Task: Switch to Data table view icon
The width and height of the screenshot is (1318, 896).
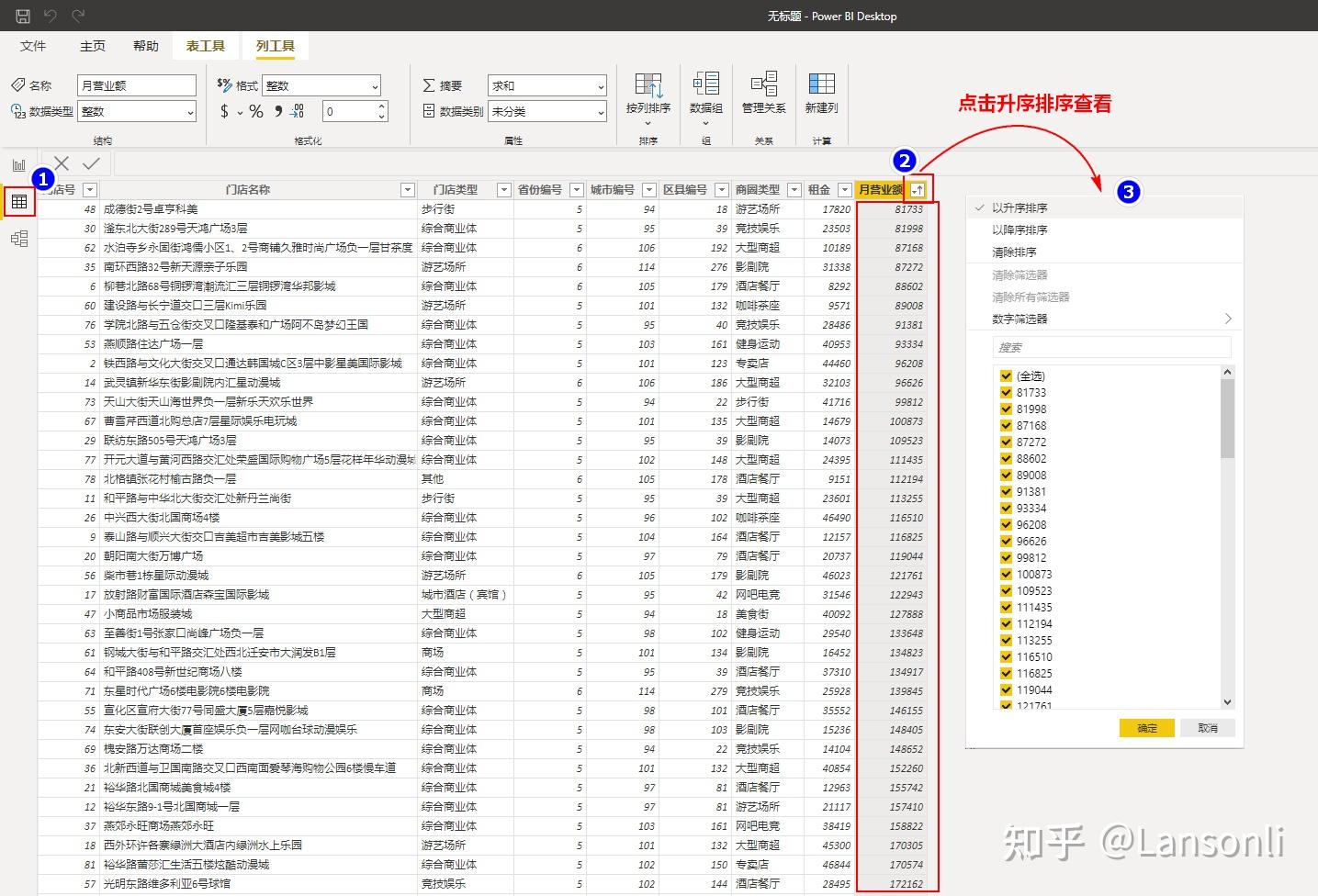Action: [19, 202]
